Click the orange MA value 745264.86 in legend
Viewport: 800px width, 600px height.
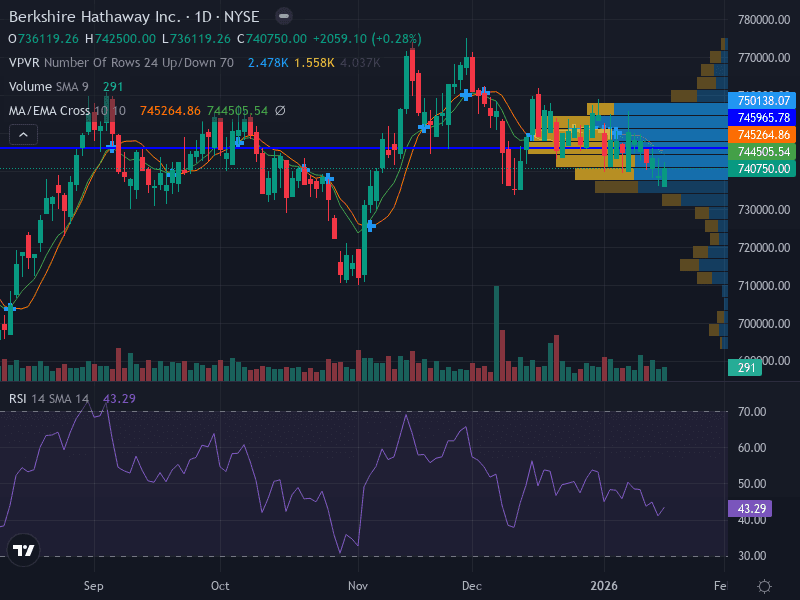170,111
